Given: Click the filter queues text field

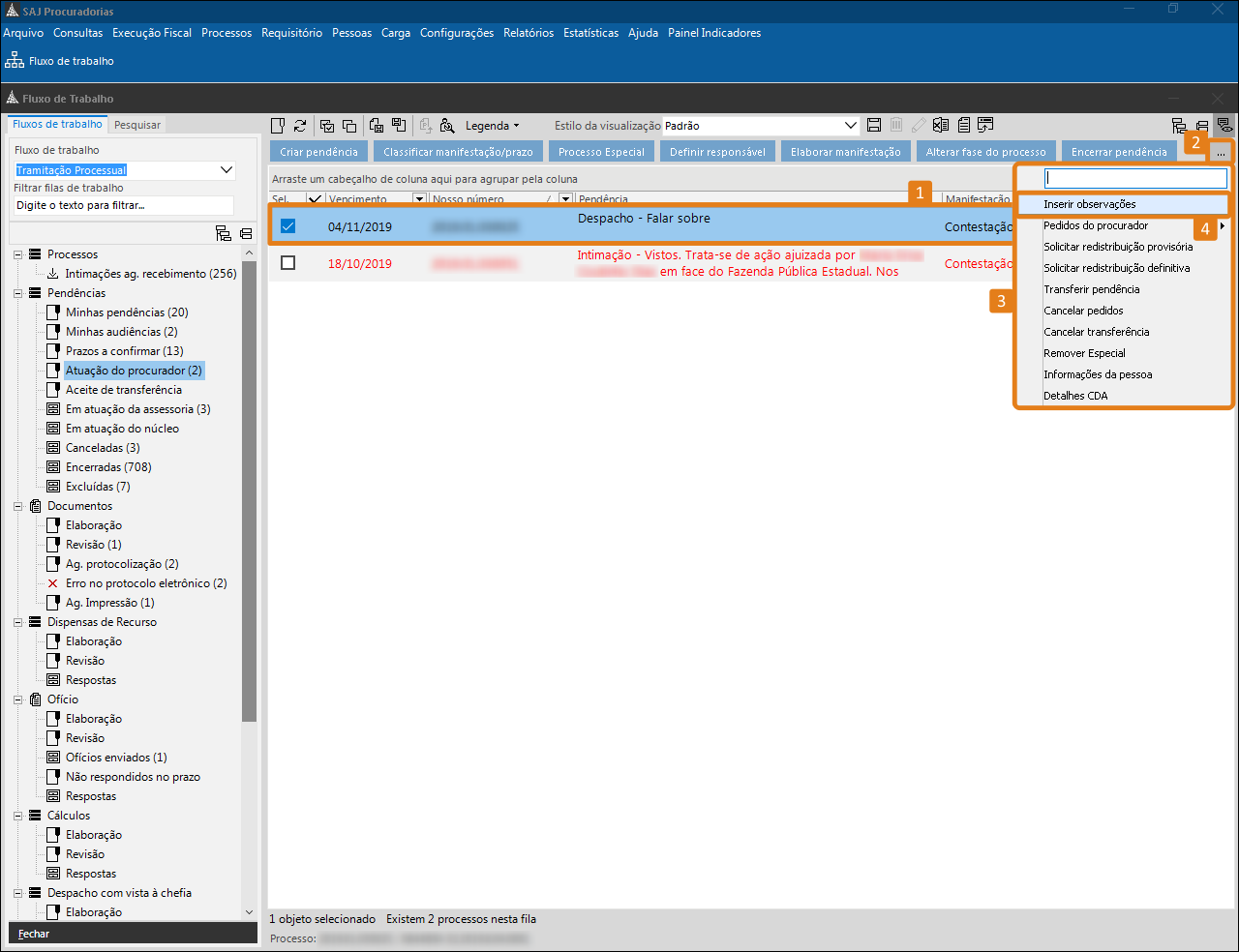Looking at the screenshot, I should 124,205.
